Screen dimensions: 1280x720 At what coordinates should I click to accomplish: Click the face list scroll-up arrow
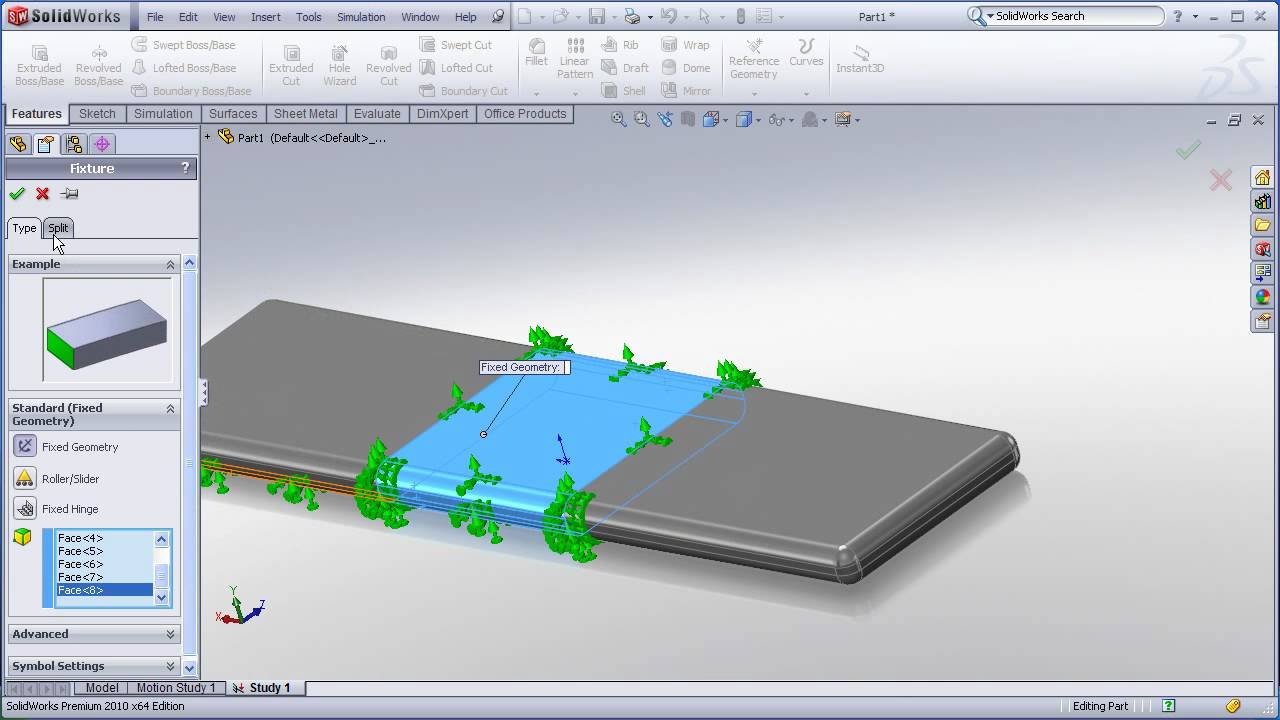[x=161, y=539]
